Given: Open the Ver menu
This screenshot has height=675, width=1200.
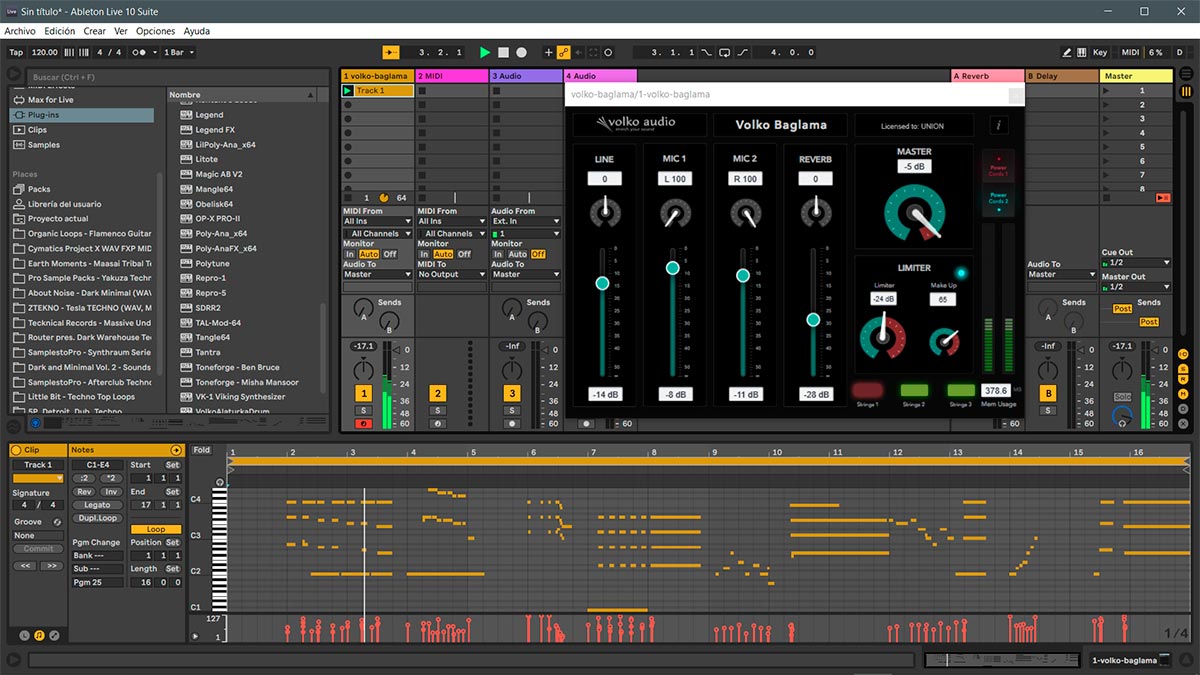Looking at the screenshot, I should 120,31.
